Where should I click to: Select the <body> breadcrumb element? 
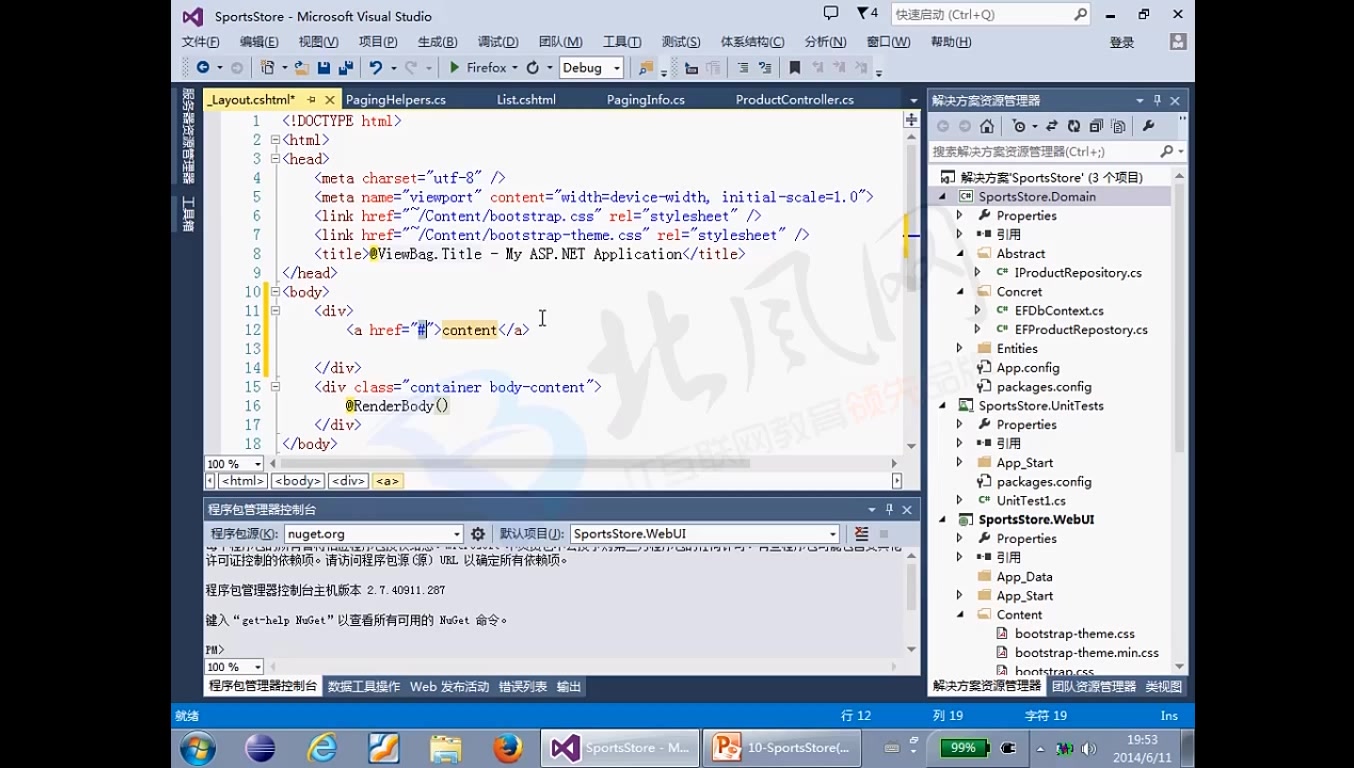pyautogui.click(x=297, y=480)
